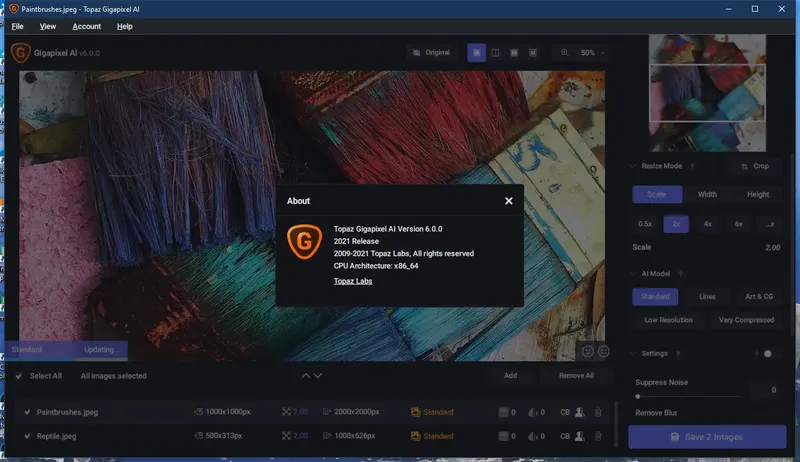The image size is (800, 462).
Task: Click the Add images button
Action: point(510,376)
